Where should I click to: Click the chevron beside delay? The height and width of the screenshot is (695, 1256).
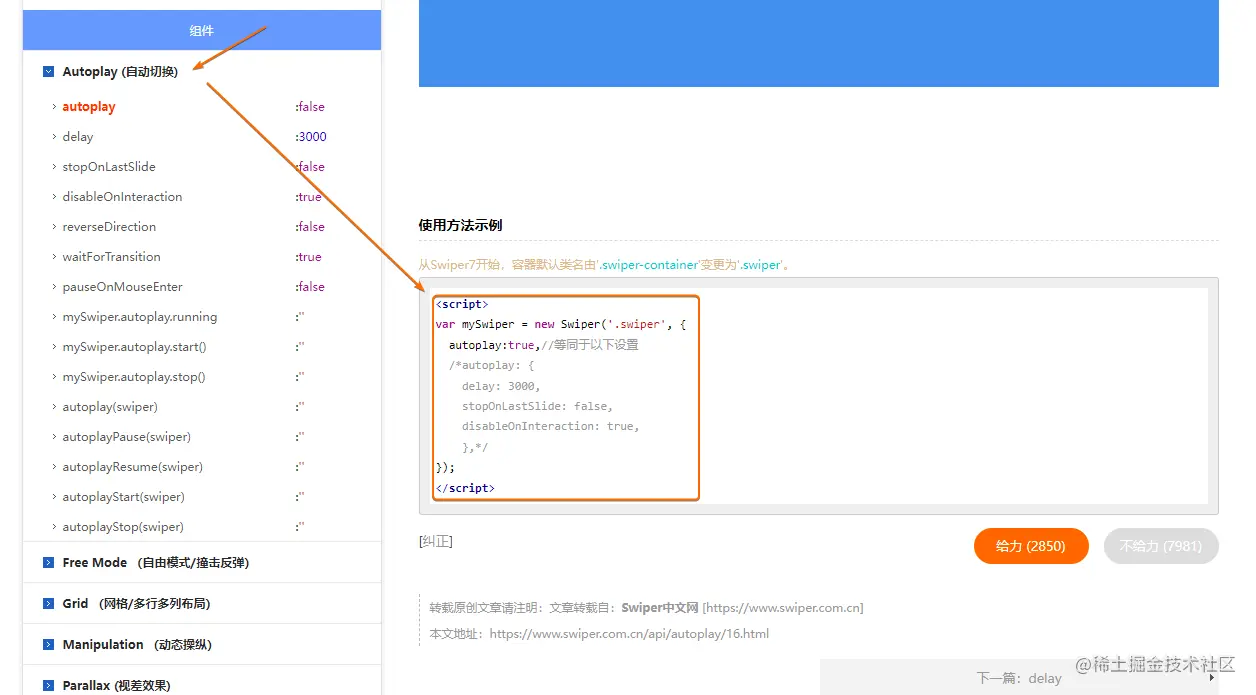click(53, 137)
